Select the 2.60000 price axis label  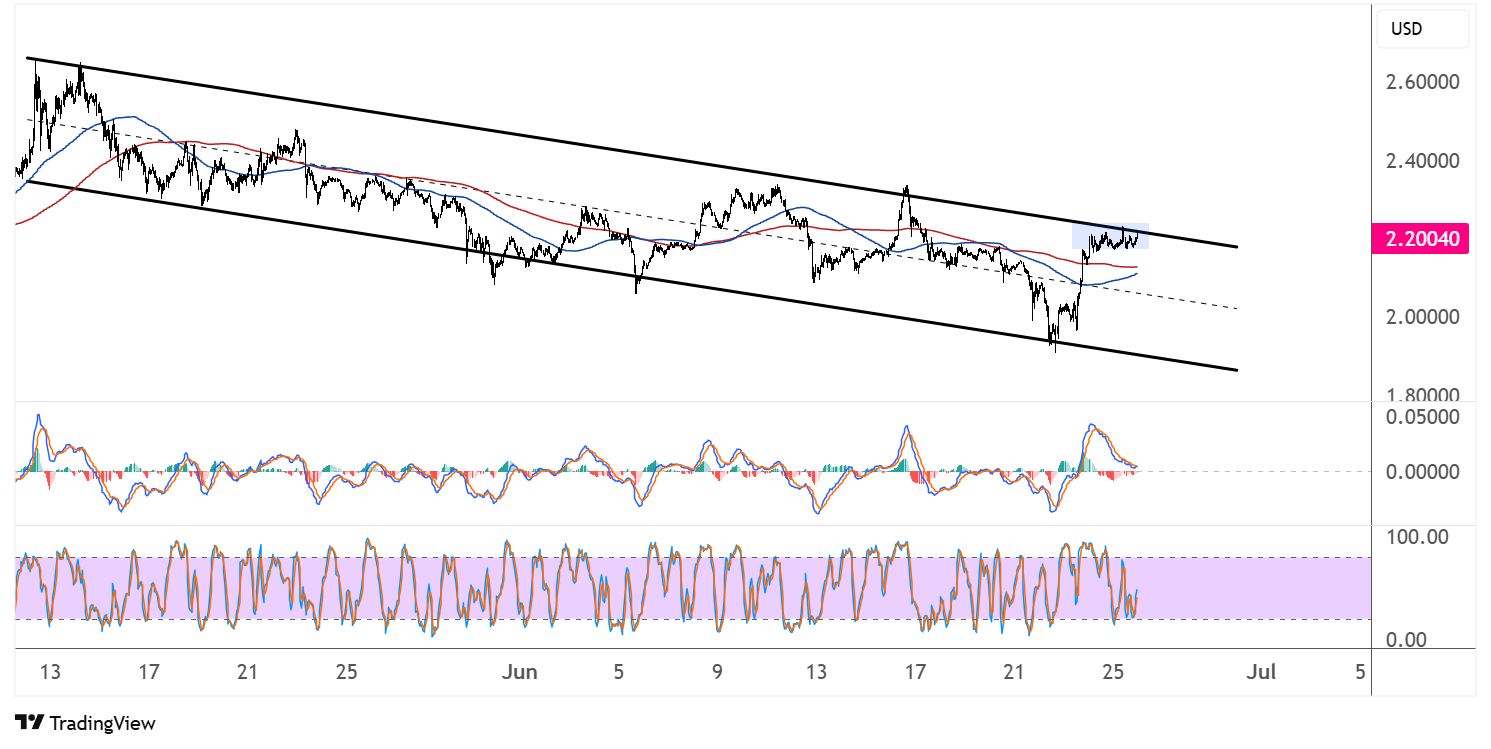point(1423,82)
